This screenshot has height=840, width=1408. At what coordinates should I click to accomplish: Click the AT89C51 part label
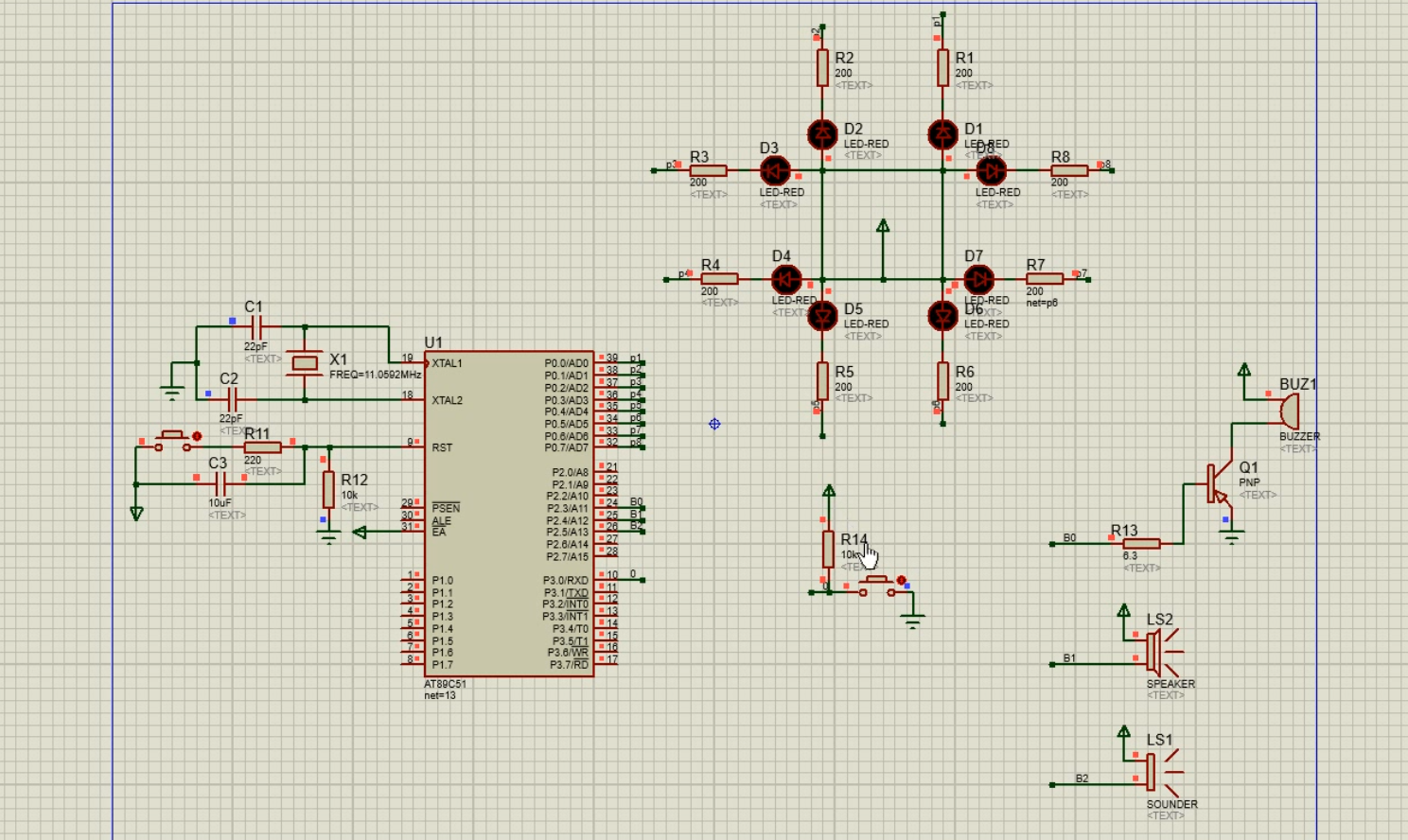point(445,684)
